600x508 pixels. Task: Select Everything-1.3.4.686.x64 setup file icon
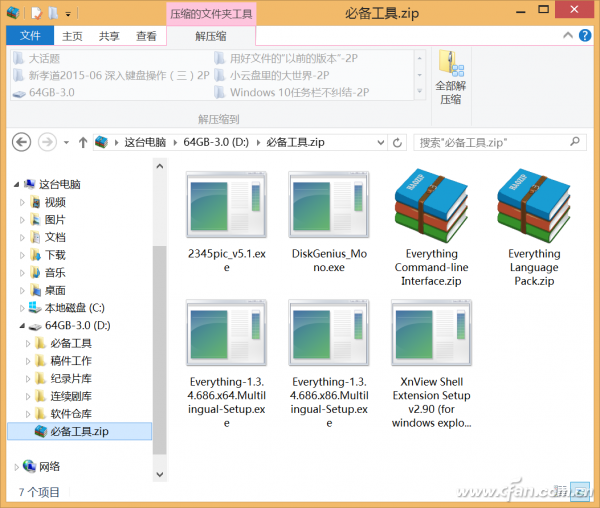[227, 333]
